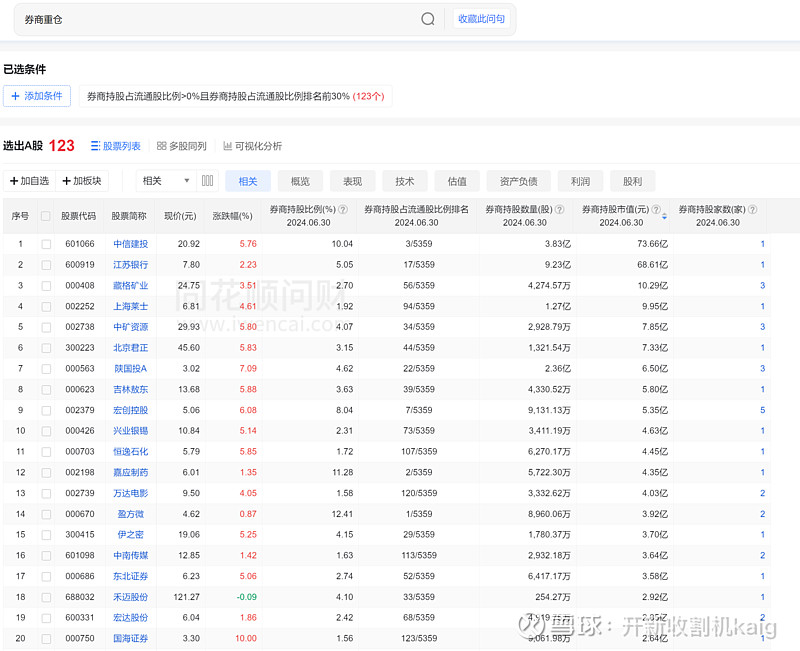Click help icon beside 券商持股数量(股) header

click(560, 209)
